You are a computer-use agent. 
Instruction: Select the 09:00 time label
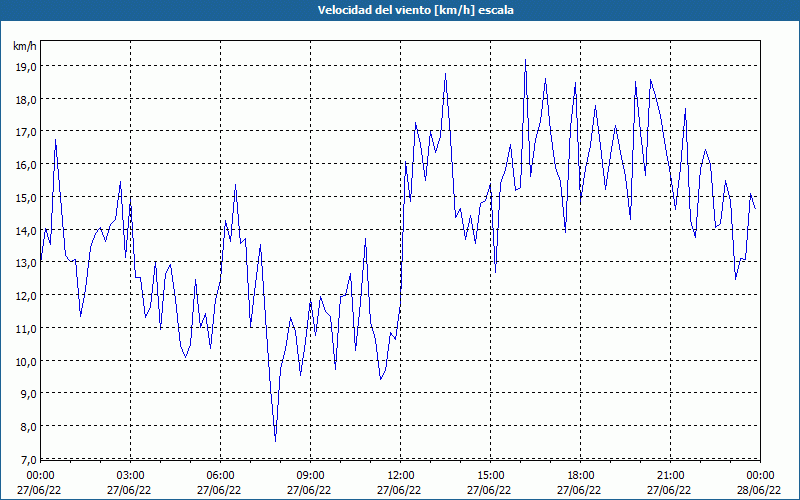[x=310, y=476]
